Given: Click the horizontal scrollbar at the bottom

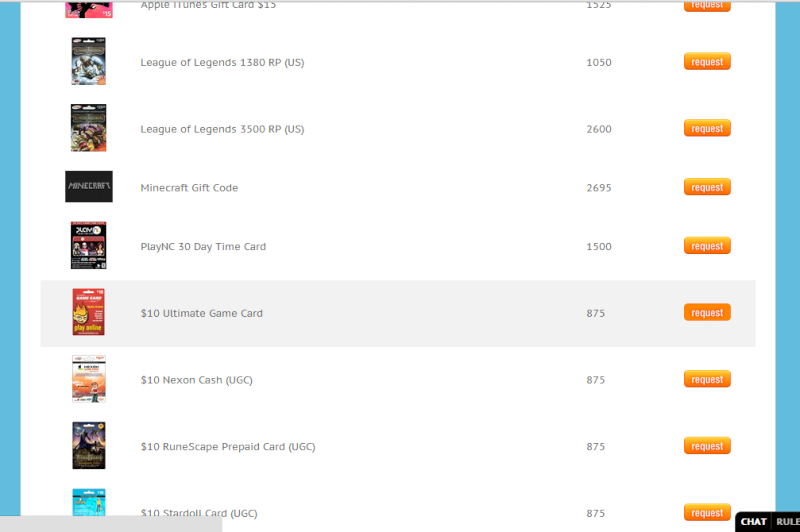Looking at the screenshot, I should coord(111,524).
